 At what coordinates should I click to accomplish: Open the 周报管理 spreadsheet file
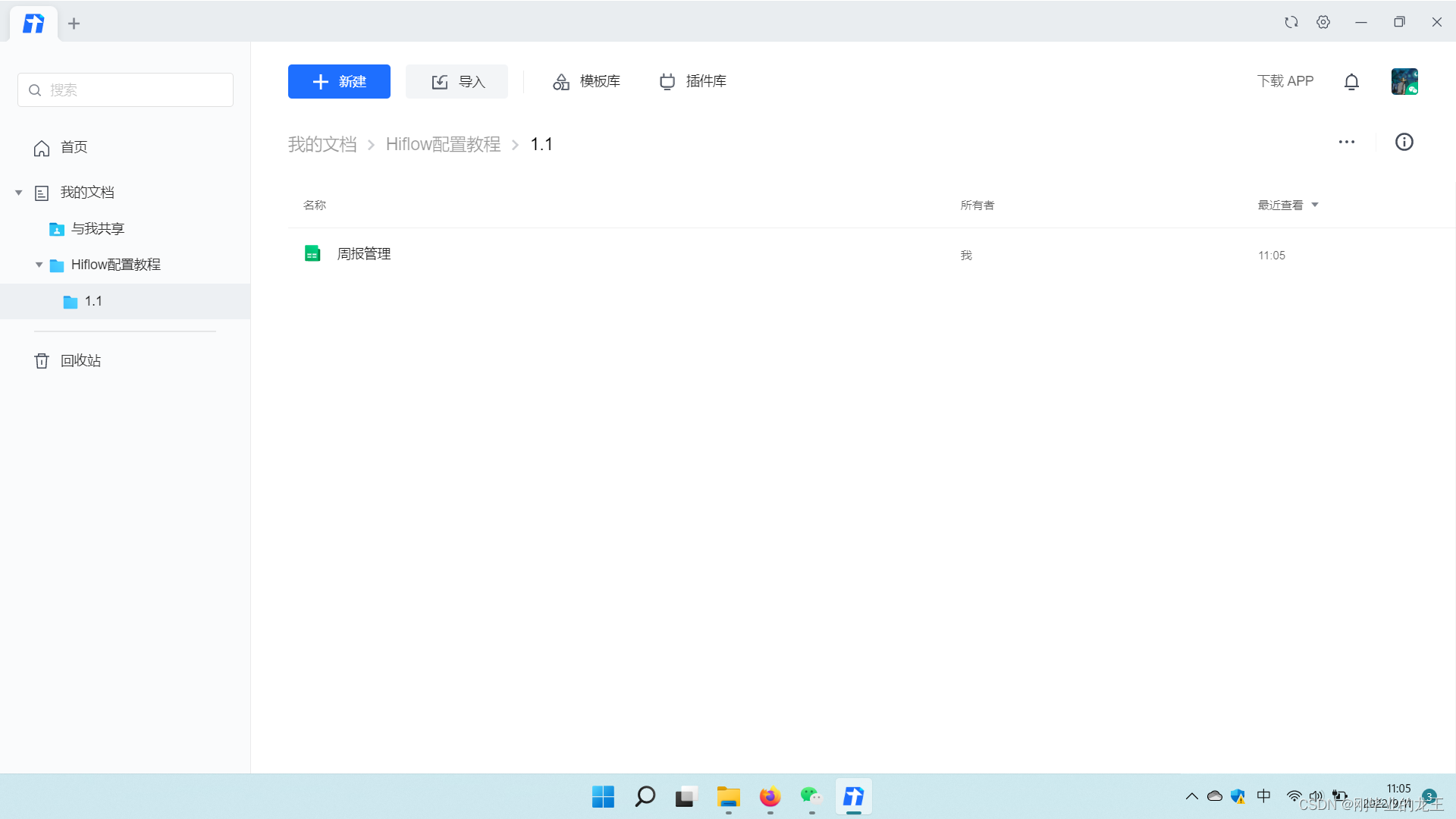tap(363, 254)
